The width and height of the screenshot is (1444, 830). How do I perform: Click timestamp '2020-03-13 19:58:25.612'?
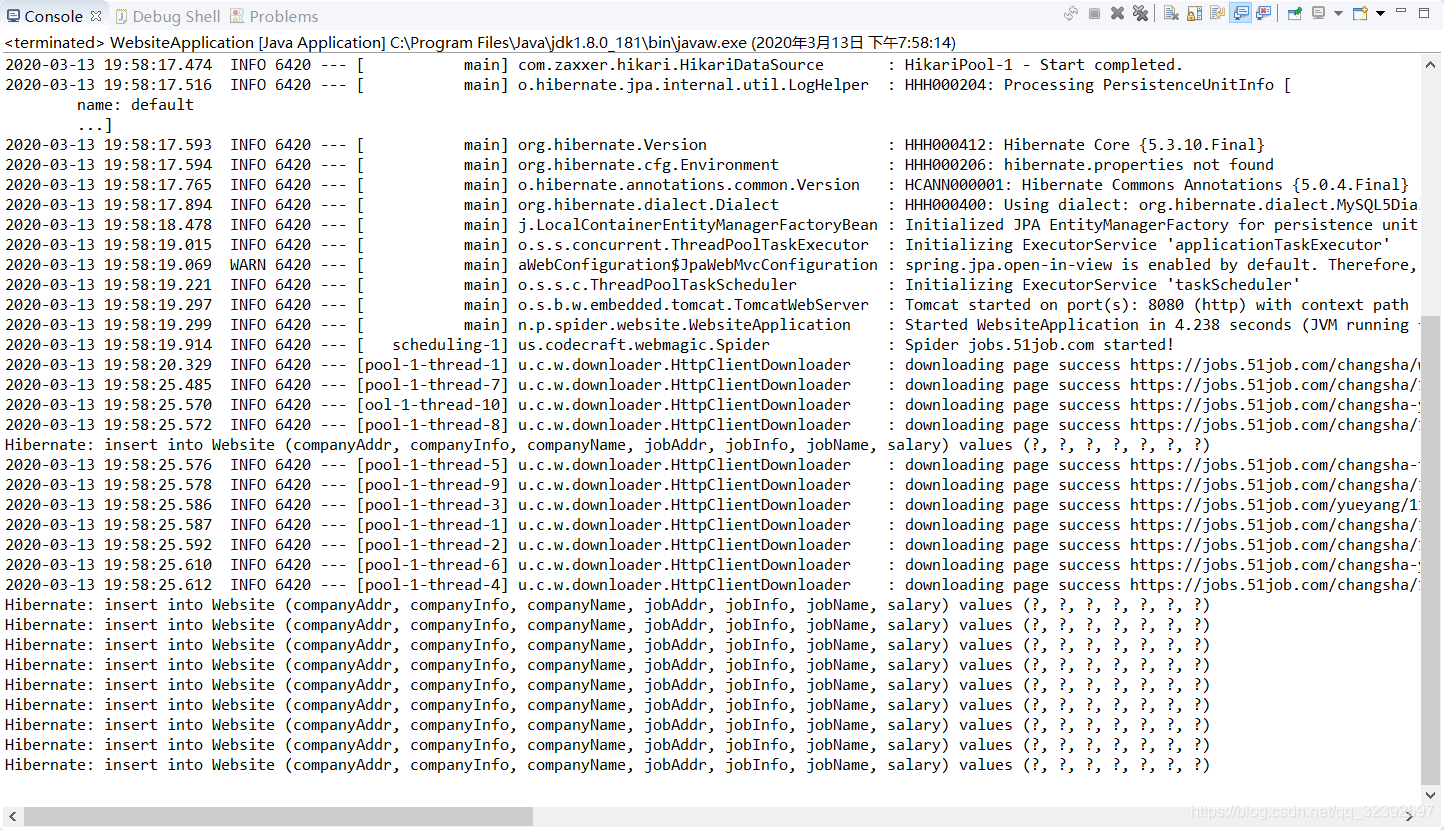click(x=108, y=584)
